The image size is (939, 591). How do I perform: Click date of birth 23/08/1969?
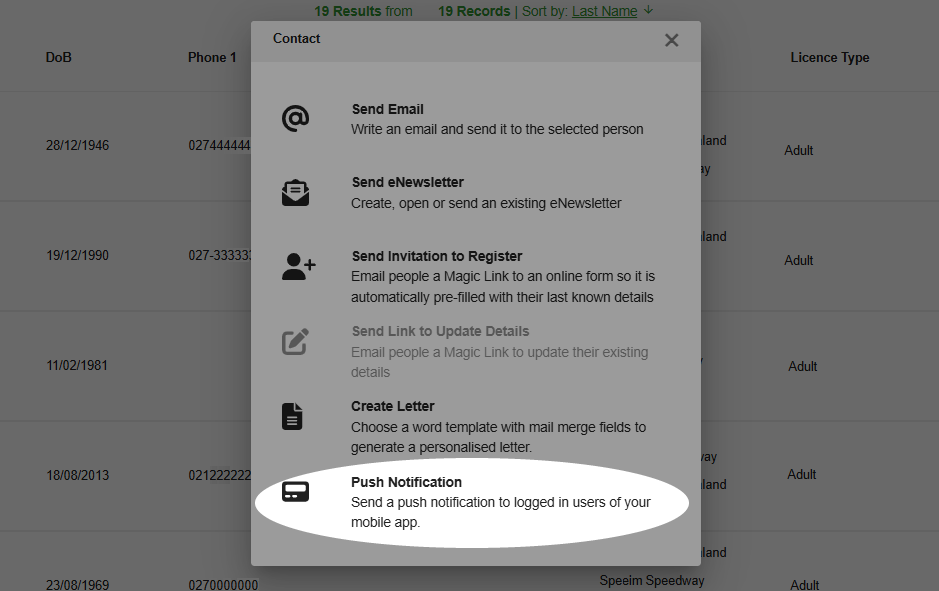tap(78, 584)
